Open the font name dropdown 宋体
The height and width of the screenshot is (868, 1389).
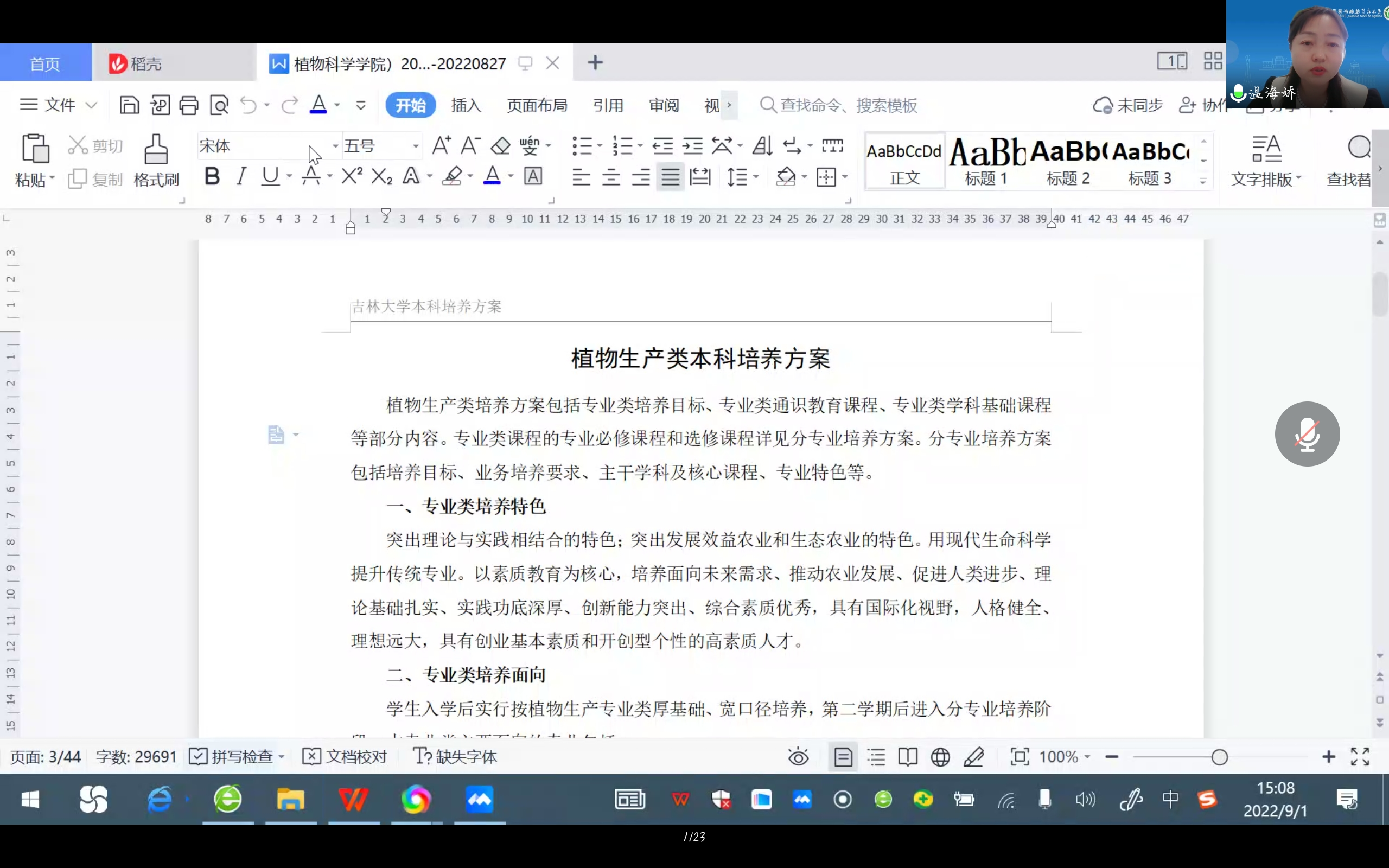(335, 146)
